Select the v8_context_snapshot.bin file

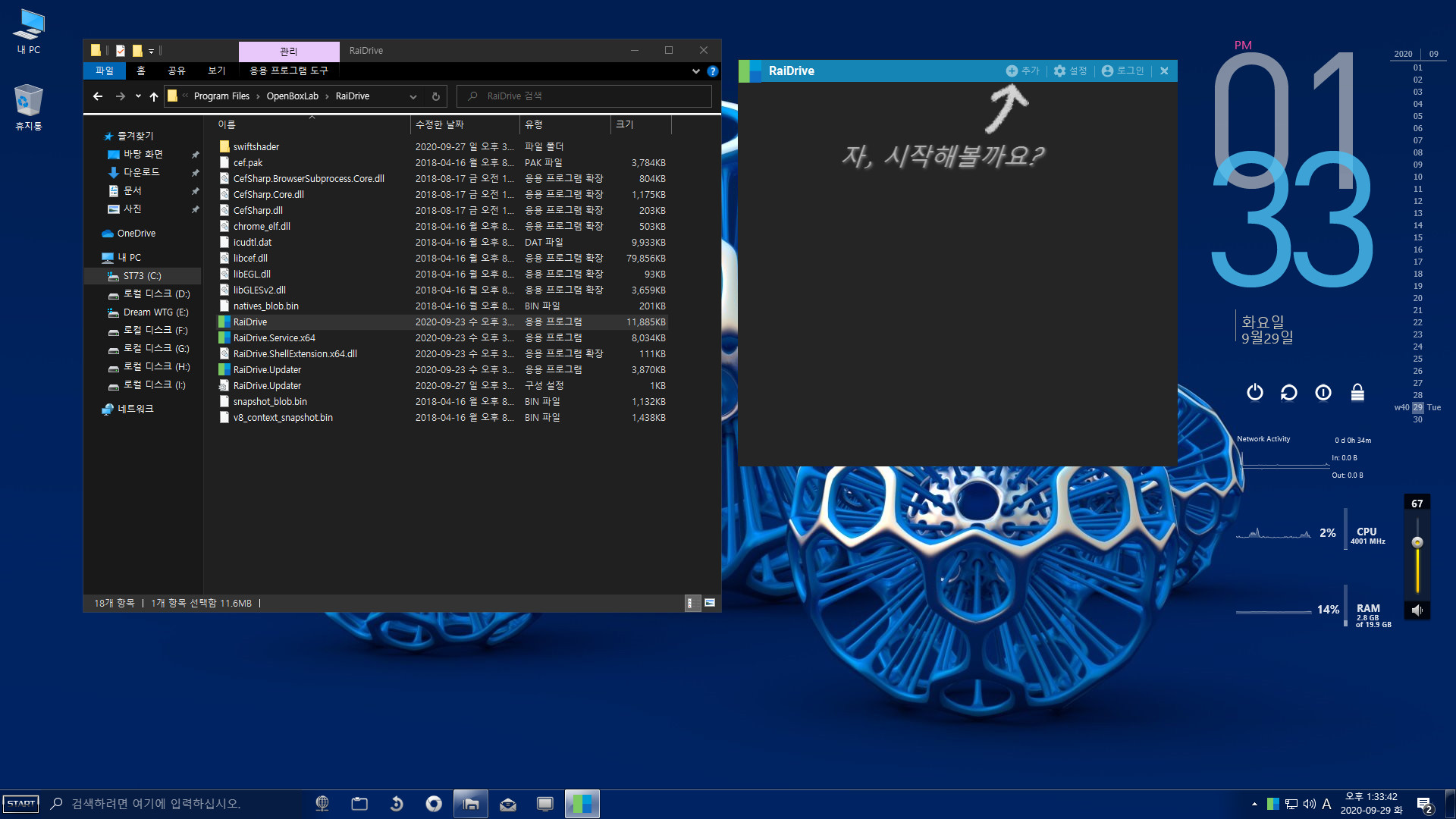click(x=283, y=417)
